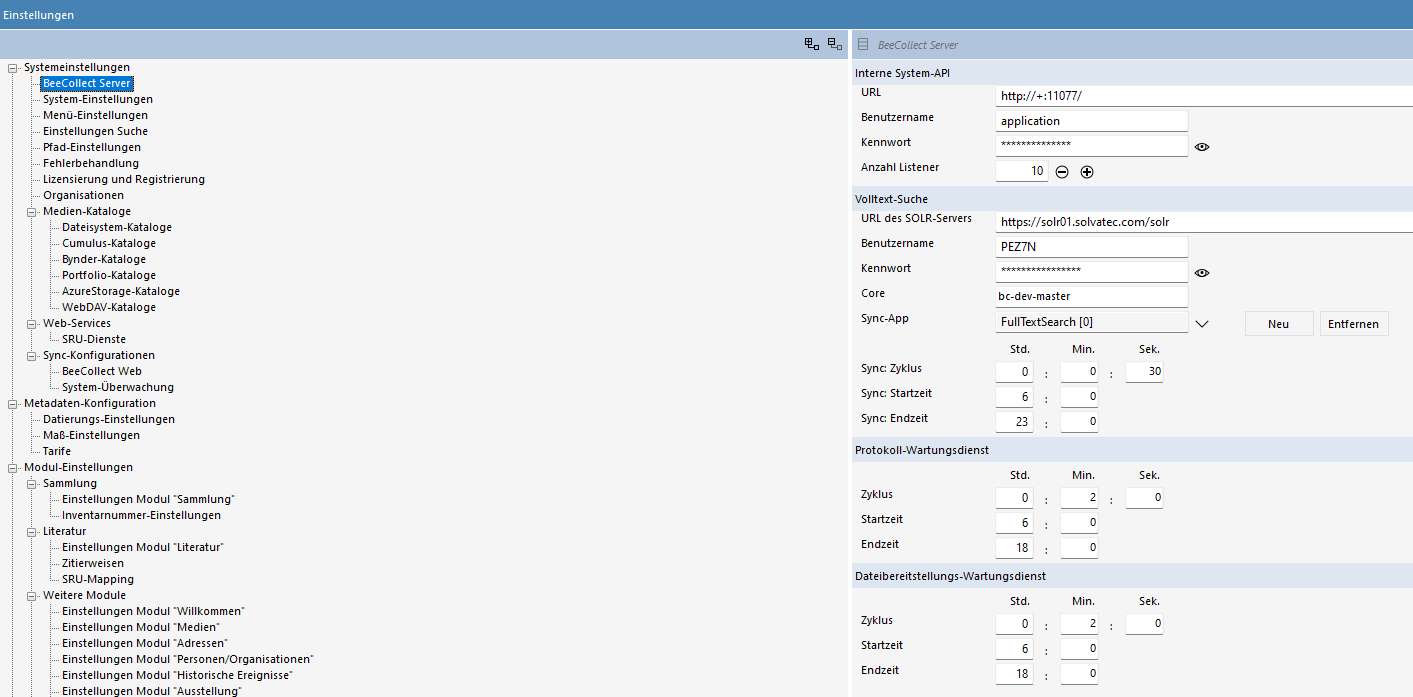
Task: Click the BeeCollect Server panel header icon
Action: pos(863,45)
